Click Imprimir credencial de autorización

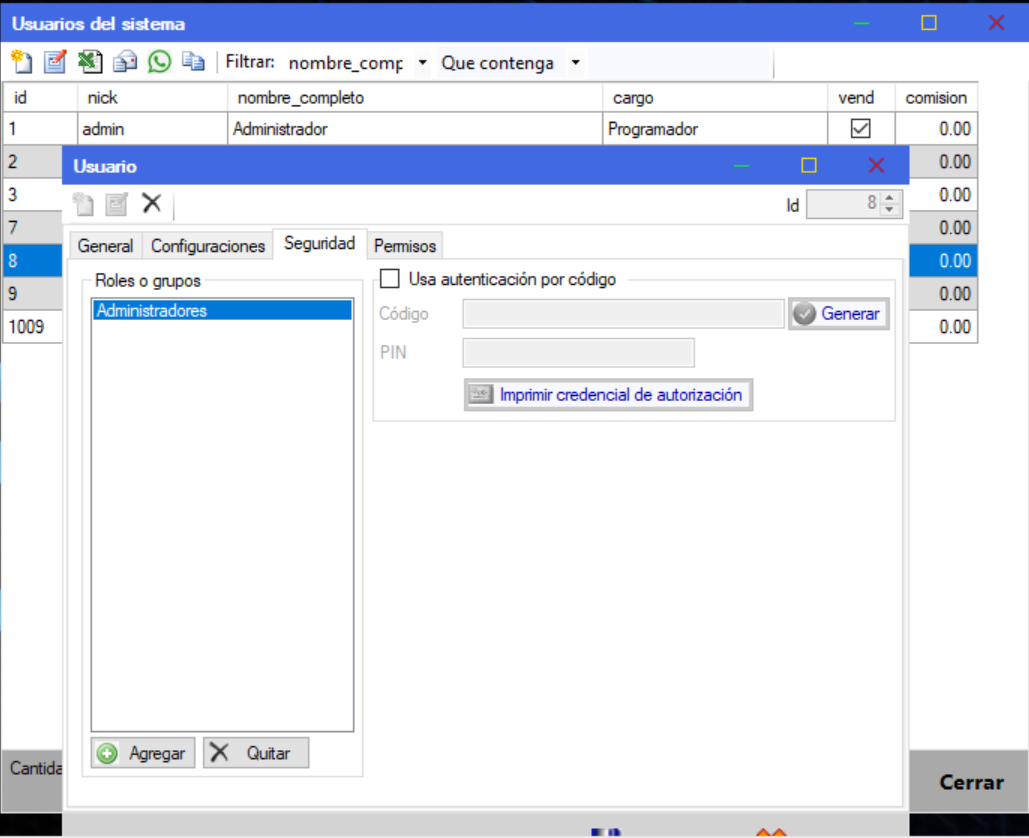tap(608, 395)
